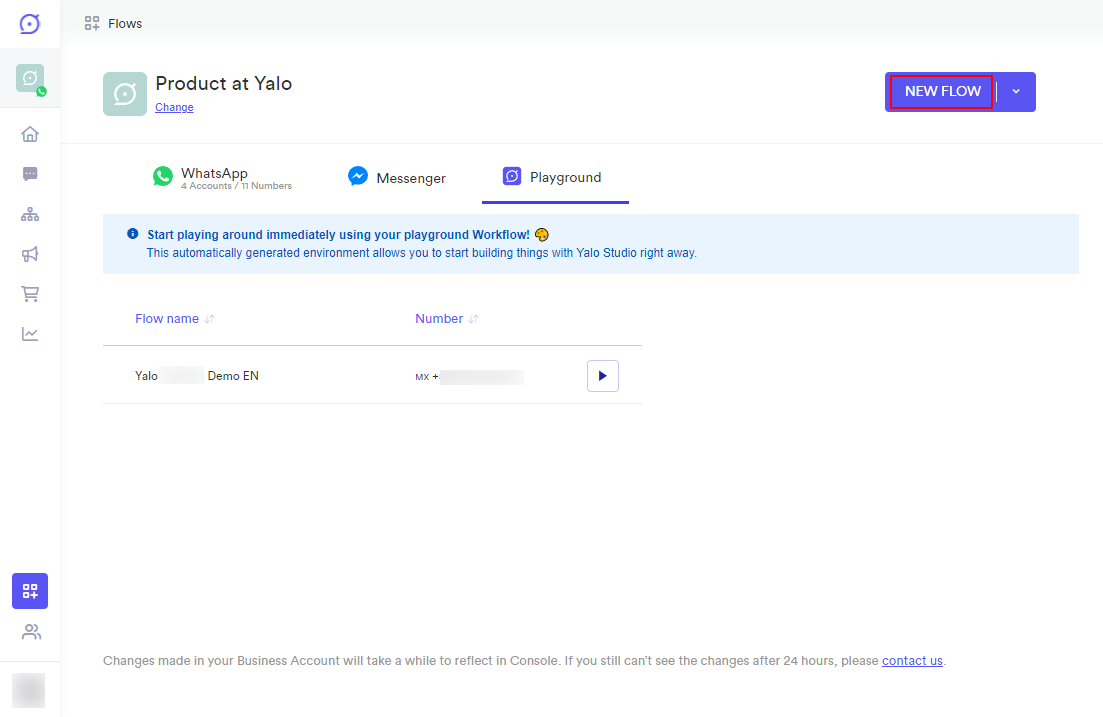Switch to the WhatsApp tab
Image resolution: width=1103 pixels, height=717 pixels.
222,177
